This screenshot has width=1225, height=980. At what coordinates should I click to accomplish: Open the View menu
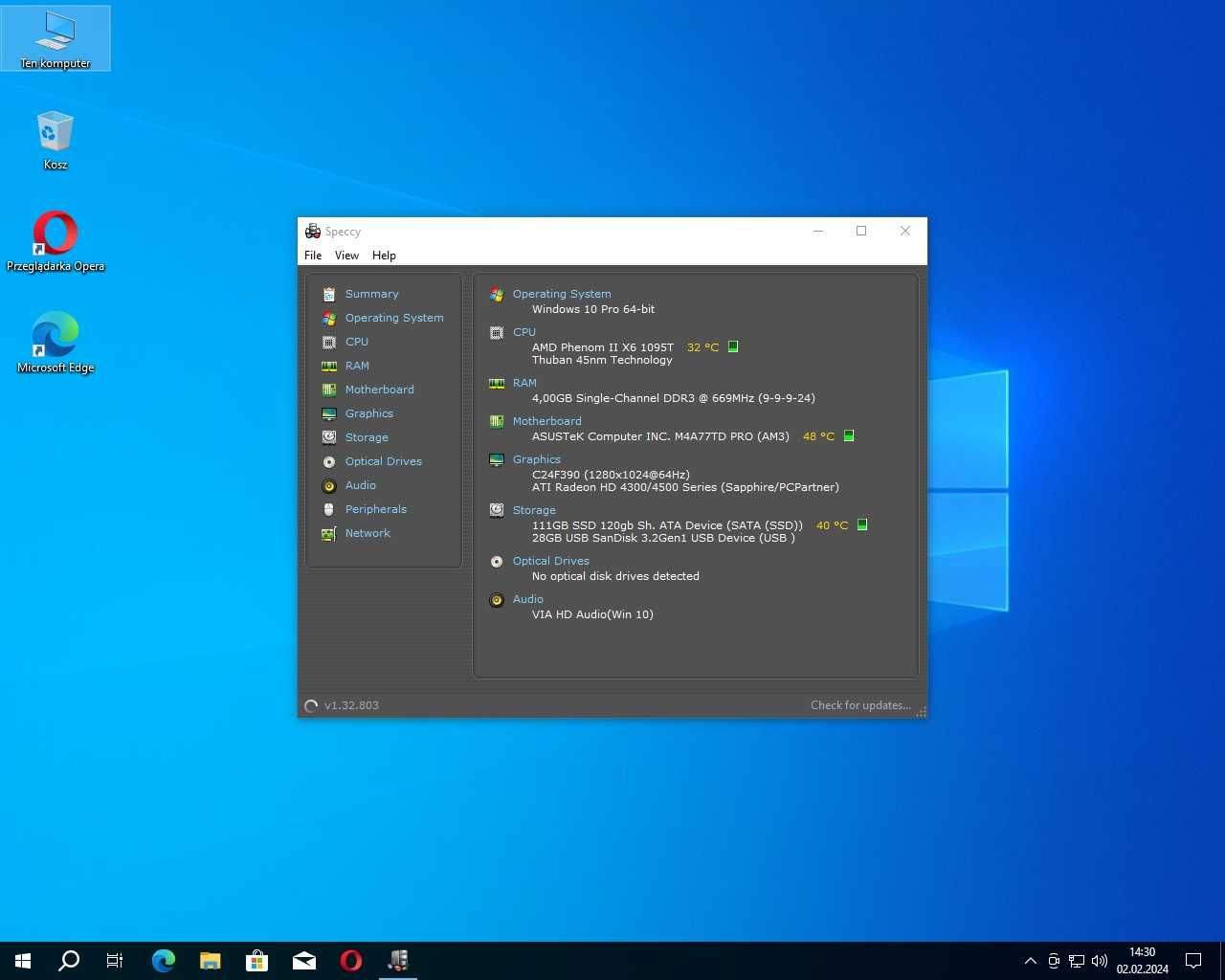(346, 256)
